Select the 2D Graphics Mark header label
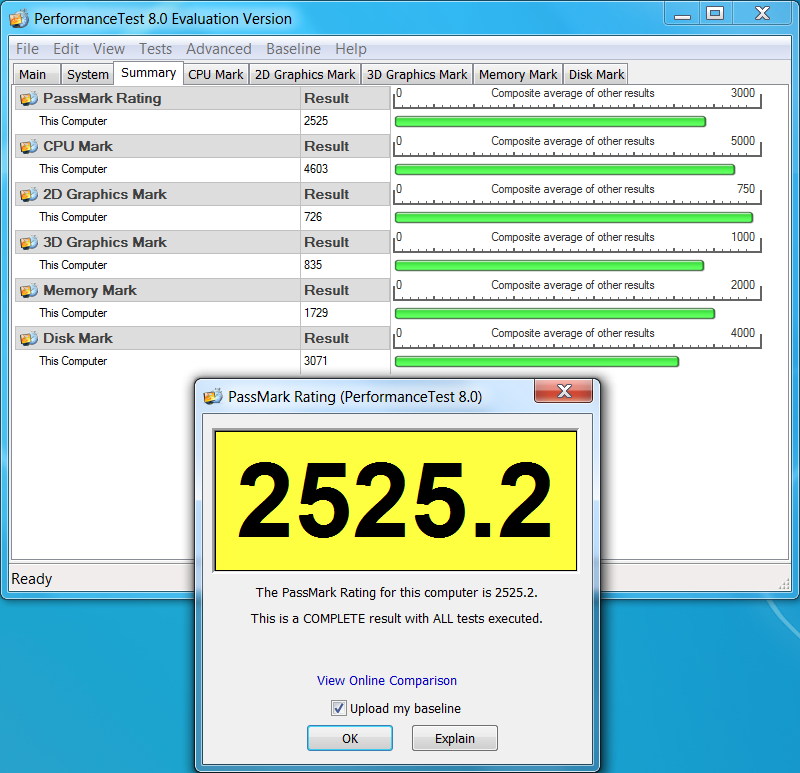Viewport: 800px width, 773px height. [105, 194]
